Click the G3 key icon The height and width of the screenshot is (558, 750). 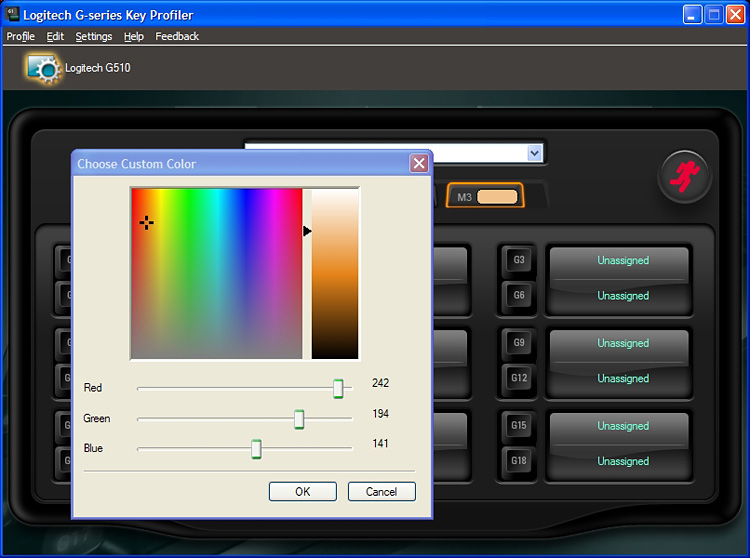coord(519,260)
